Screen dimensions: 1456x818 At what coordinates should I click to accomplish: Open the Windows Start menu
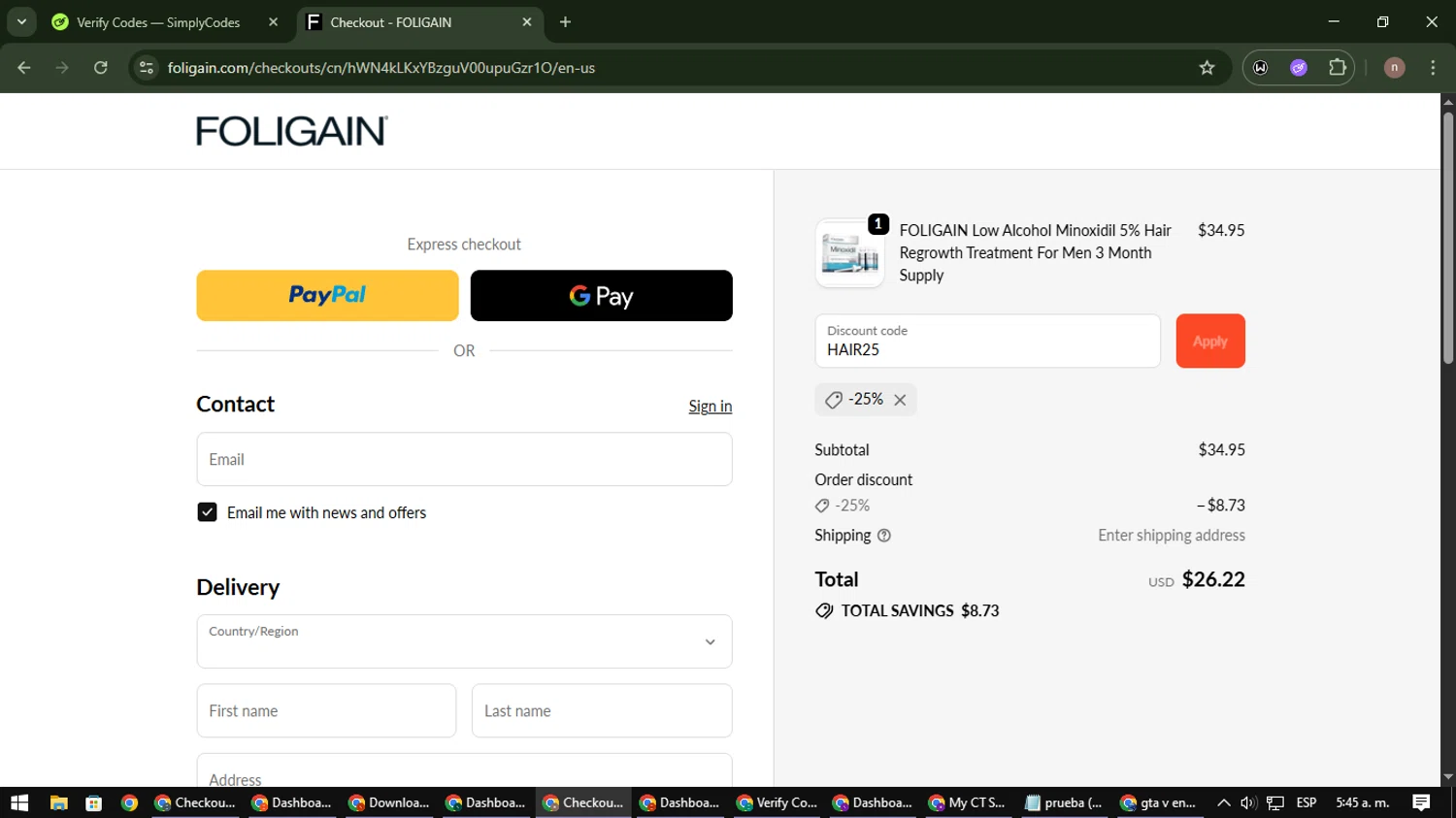[x=19, y=802]
